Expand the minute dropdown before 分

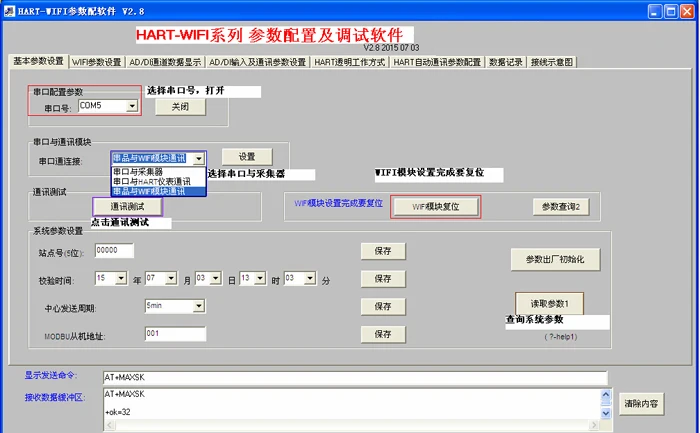(x=310, y=279)
